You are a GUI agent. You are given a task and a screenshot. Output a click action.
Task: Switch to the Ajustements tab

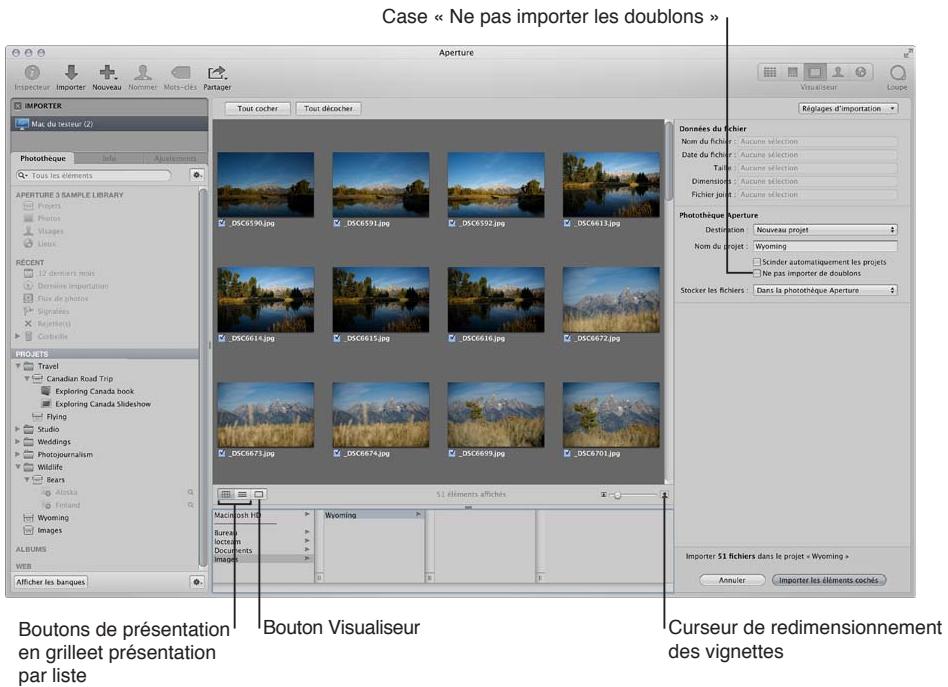(175, 158)
